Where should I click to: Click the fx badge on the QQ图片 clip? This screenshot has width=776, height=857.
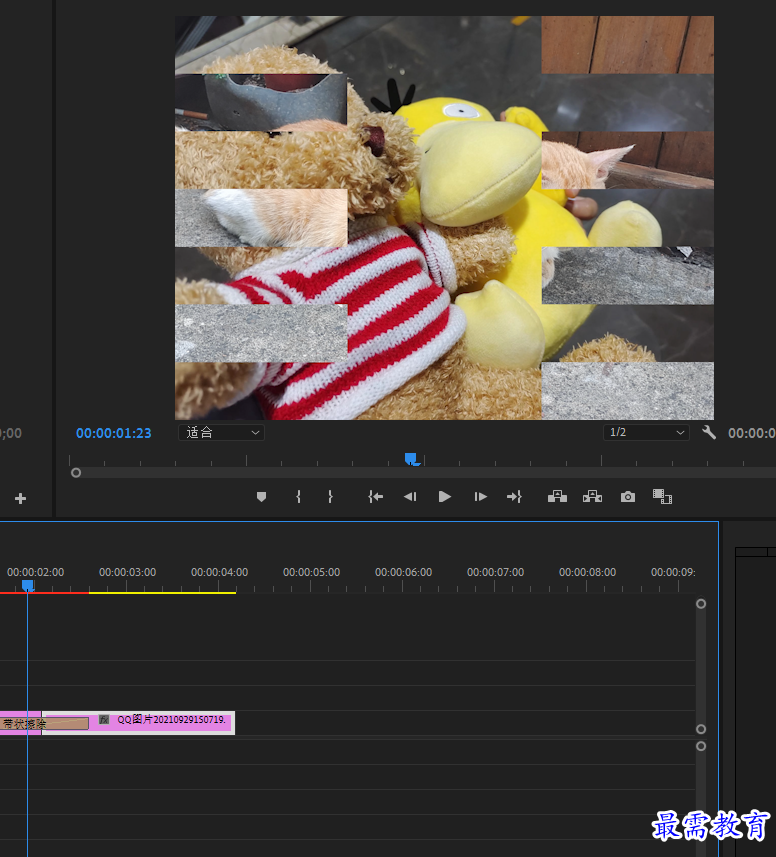(x=104, y=719)
